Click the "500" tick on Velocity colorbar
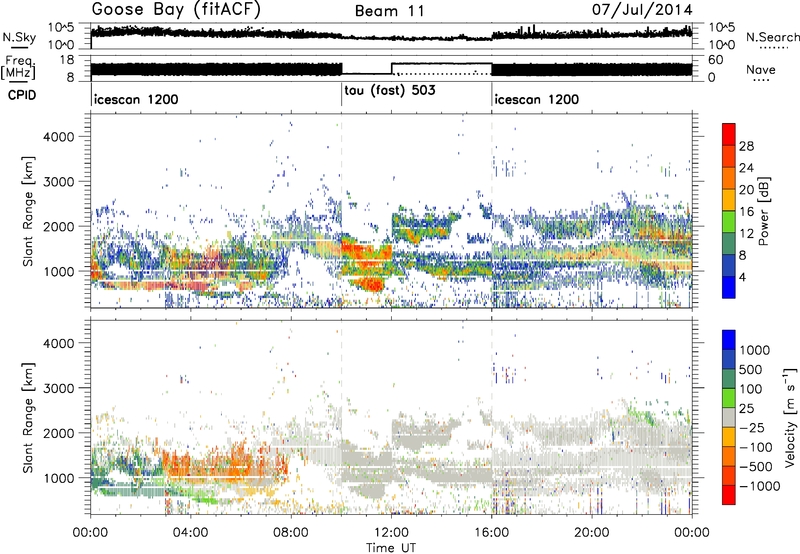 click(751, 369)
